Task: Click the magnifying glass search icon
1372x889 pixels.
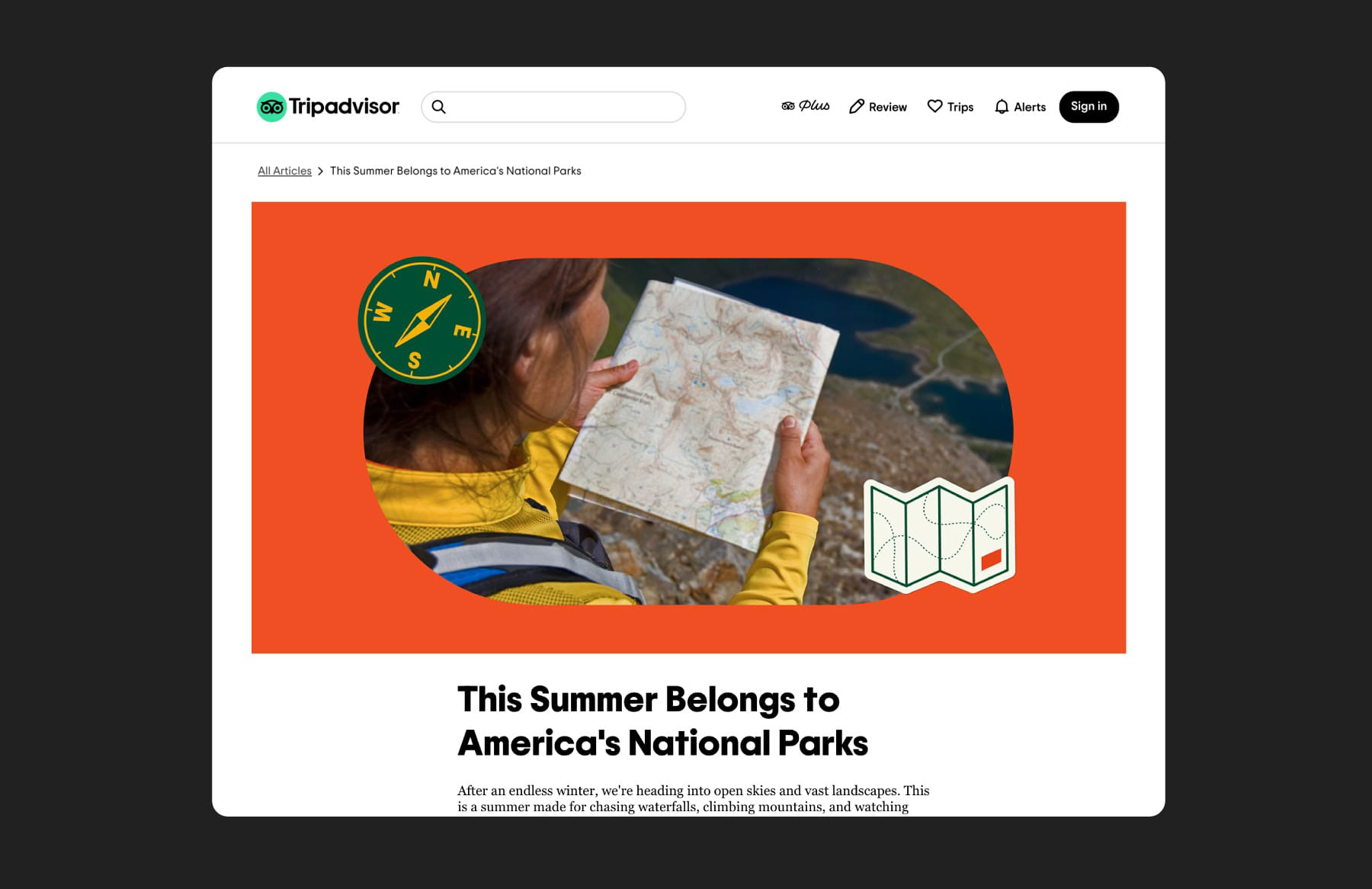Action: click(x=438, y=107)
